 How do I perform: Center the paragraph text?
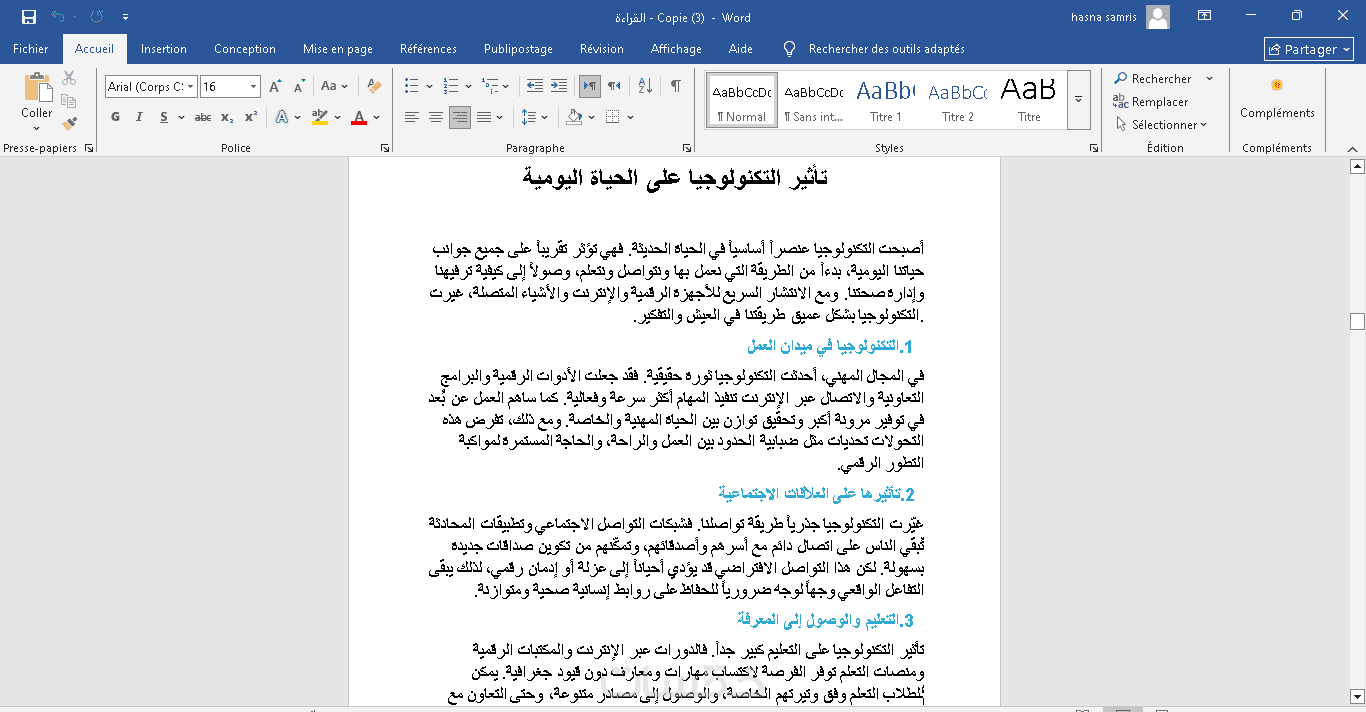(x=436, y=117)
